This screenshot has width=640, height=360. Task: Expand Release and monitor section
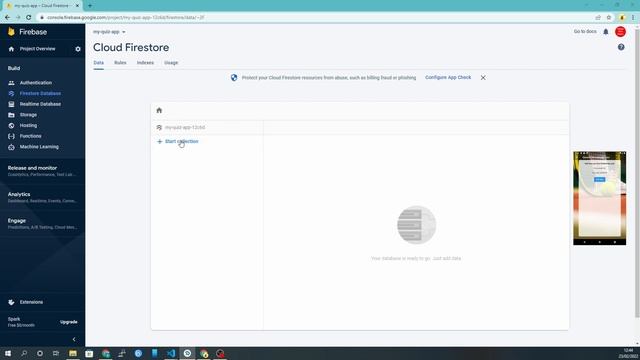tap(42, 171)
